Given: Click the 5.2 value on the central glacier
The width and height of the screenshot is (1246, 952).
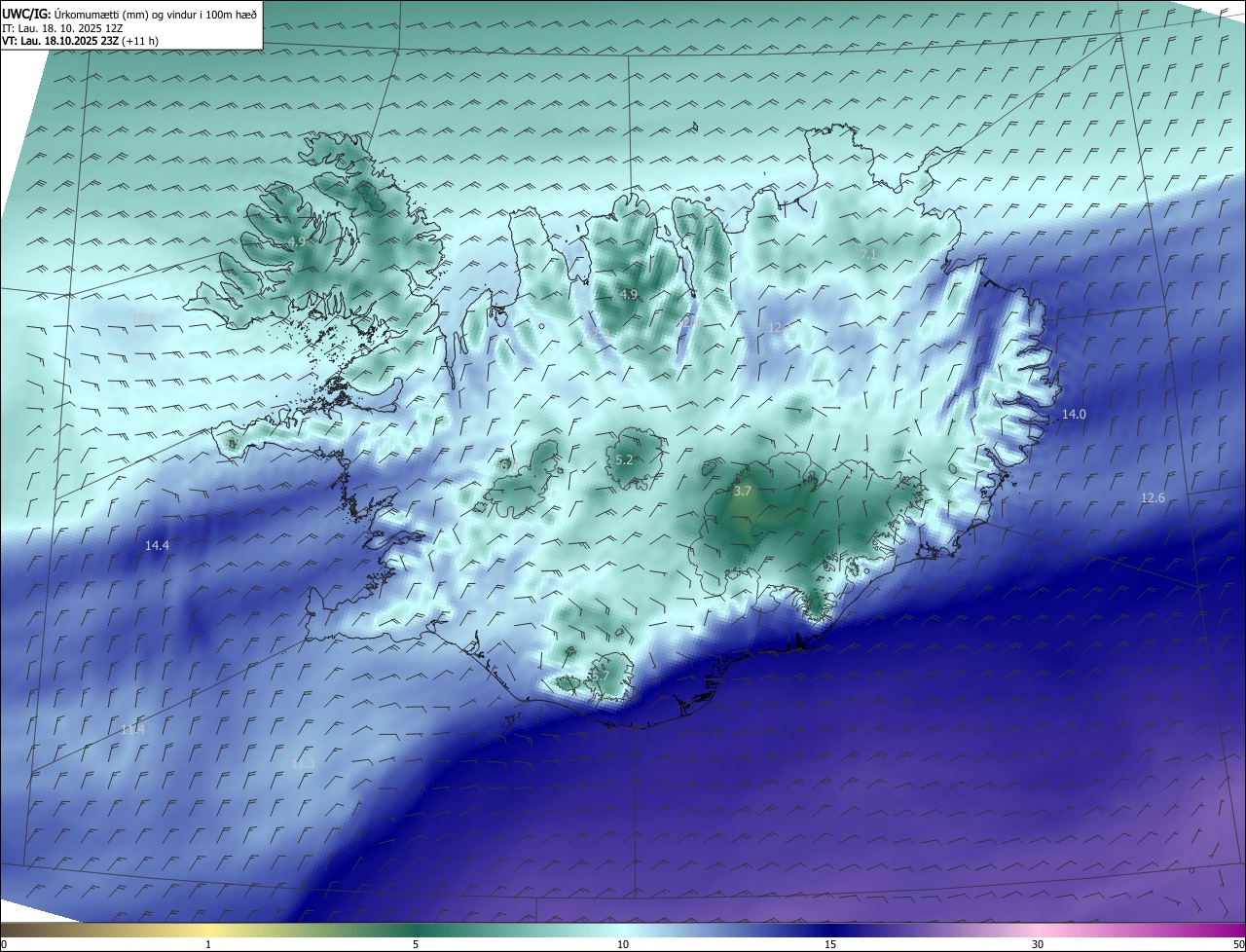Looking at the screenshot, I should [x=625, y=460].
